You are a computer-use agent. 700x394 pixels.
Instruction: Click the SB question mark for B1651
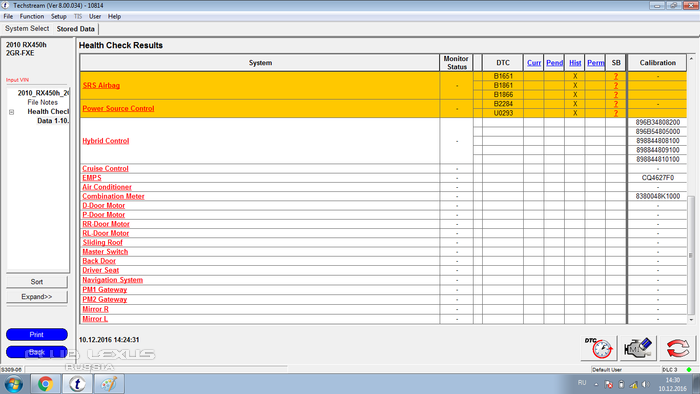click(616, 76)
